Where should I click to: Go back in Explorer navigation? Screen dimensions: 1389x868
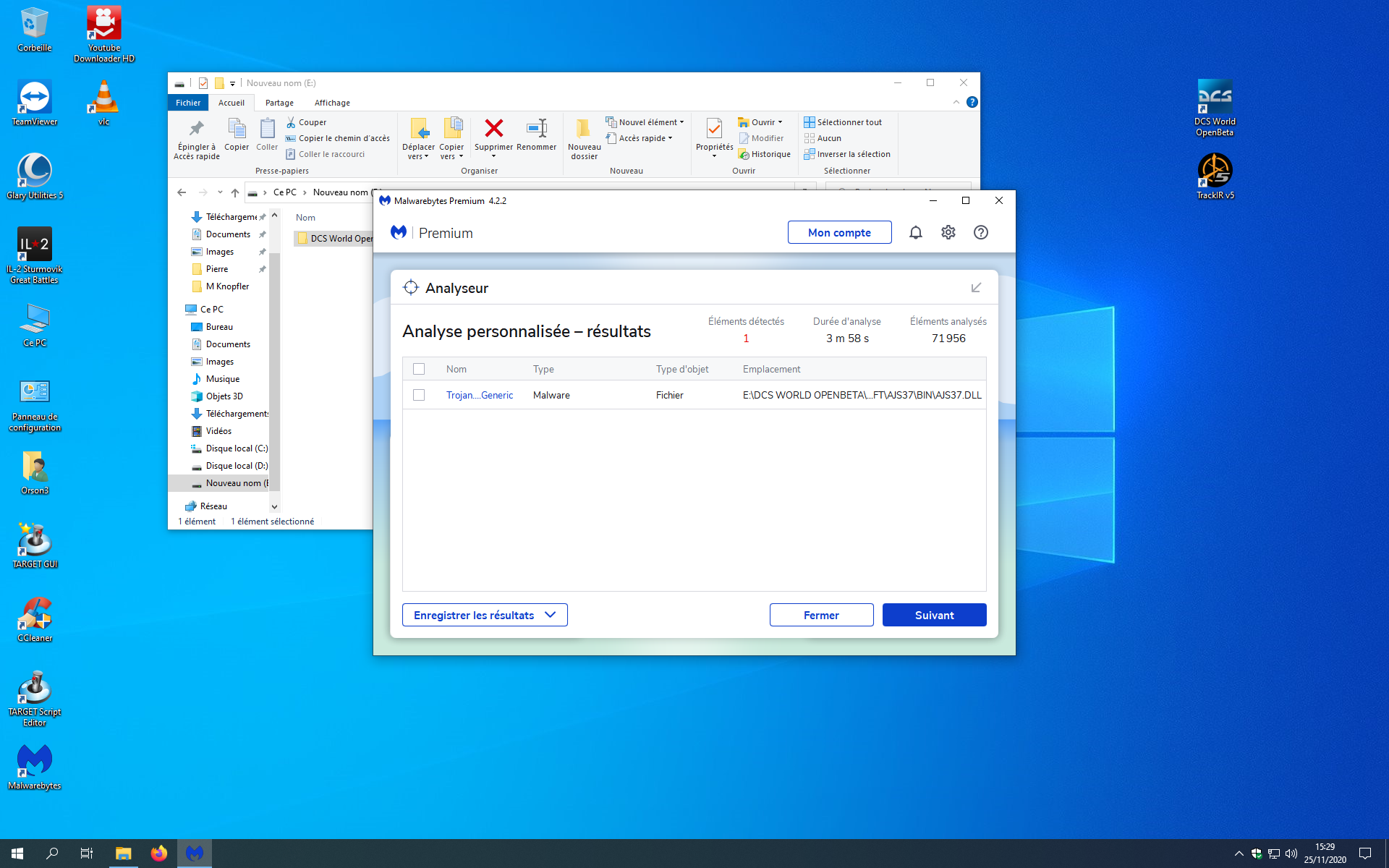click(x=182, y=192)
